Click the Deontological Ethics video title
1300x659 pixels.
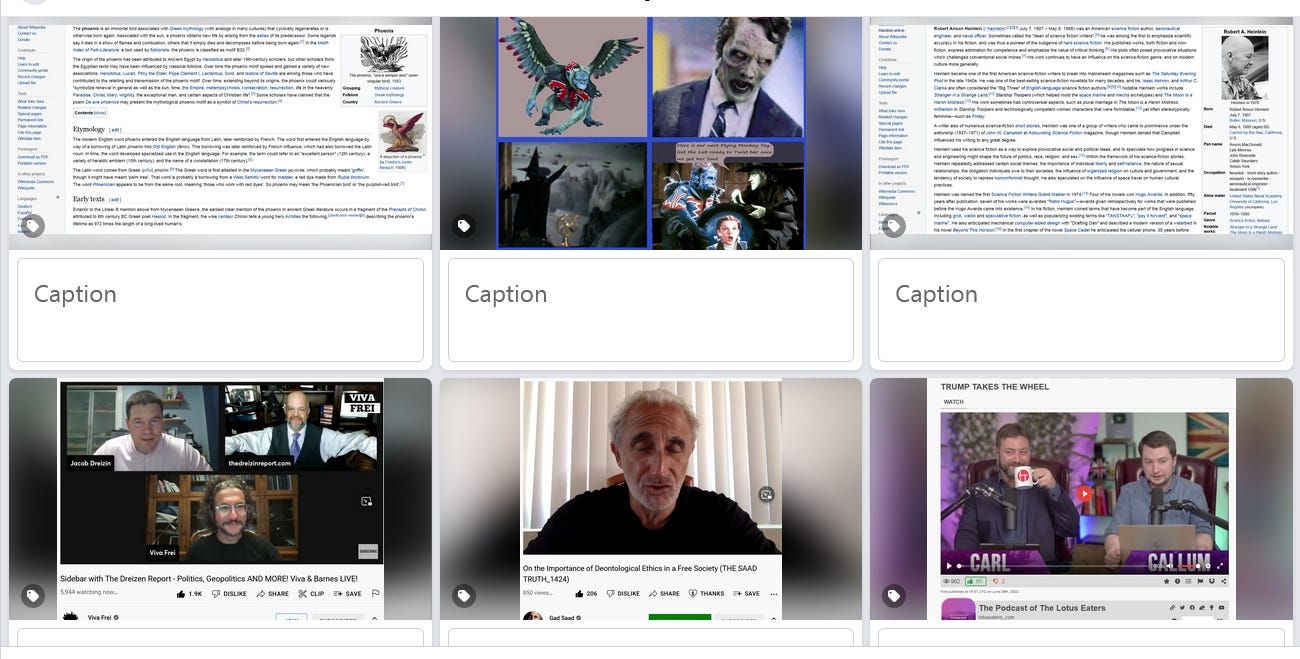[x=640, y=574]
